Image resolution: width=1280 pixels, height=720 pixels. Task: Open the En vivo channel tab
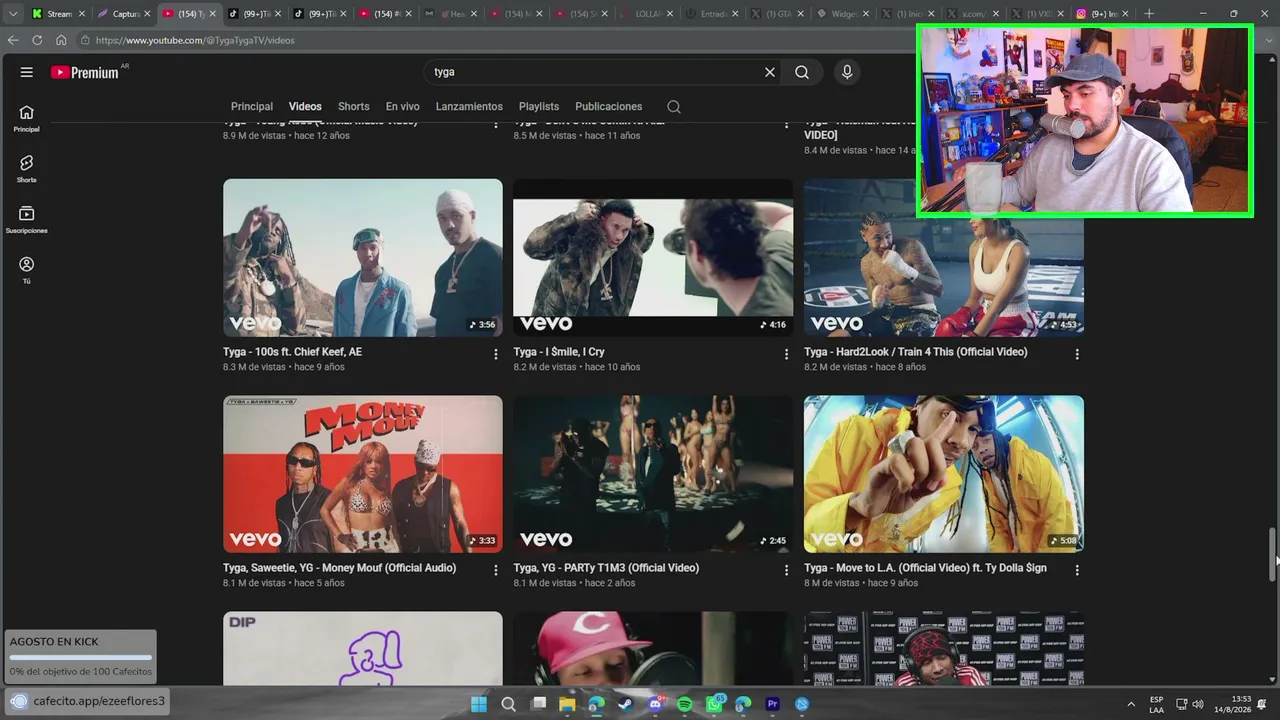[x=402, y=107]
